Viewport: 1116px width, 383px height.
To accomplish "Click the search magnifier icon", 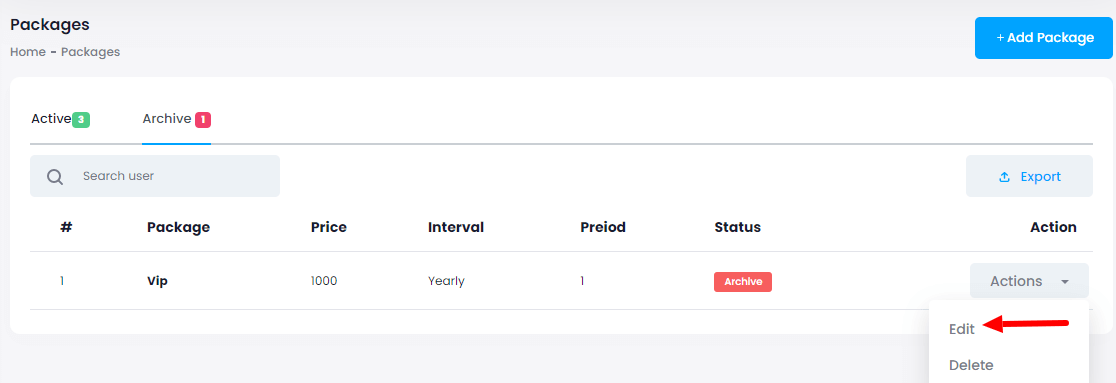I will coord(56,177).
